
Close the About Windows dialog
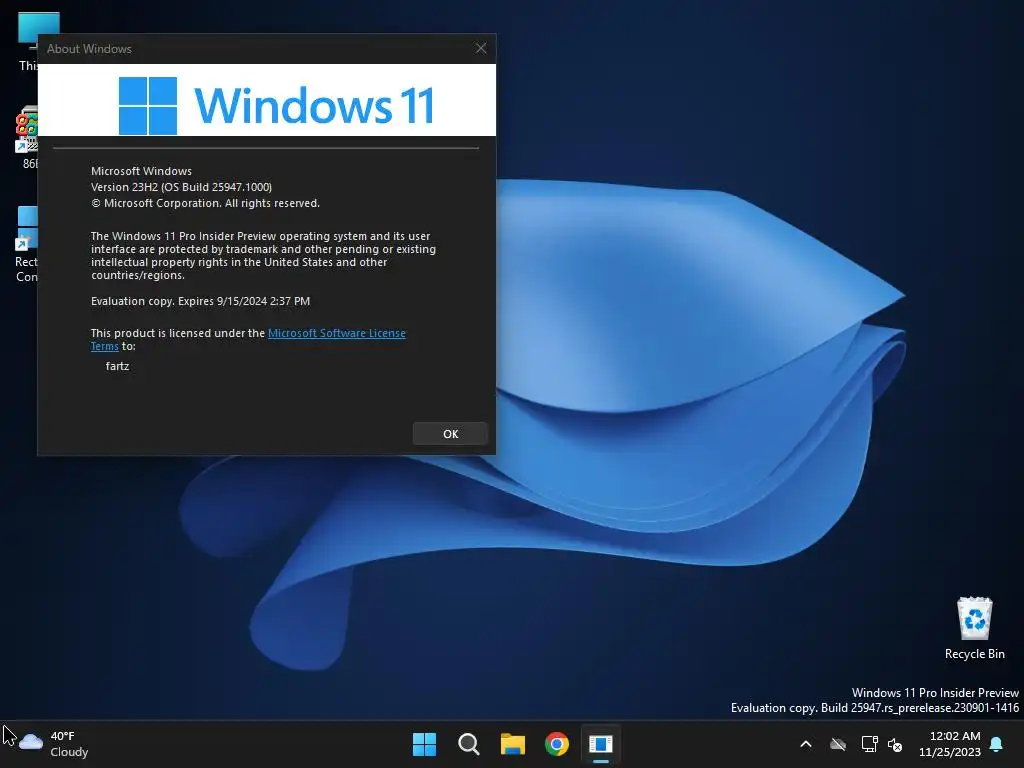(x=481, y=48)
